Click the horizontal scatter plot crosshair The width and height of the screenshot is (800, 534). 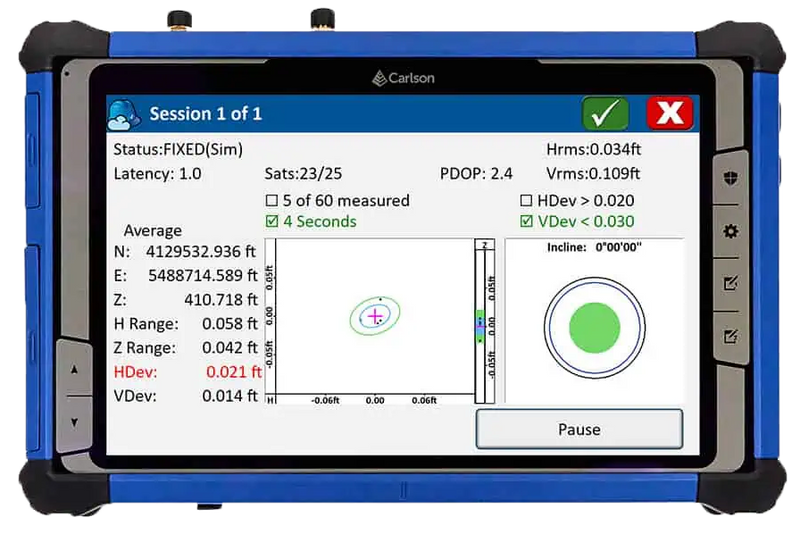(376, 316)
